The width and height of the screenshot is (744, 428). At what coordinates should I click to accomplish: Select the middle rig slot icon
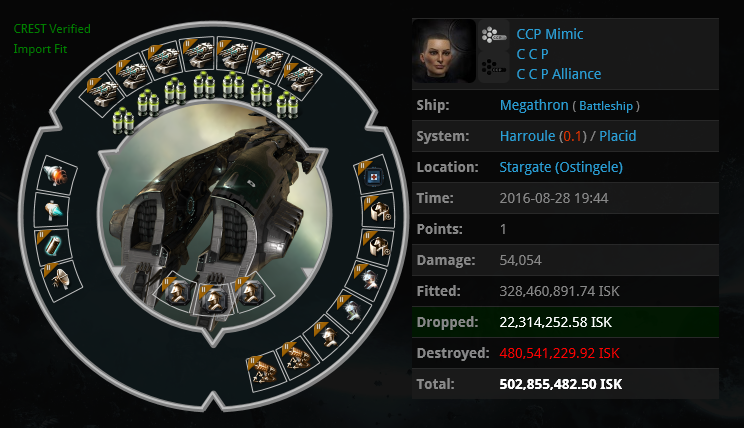tap(212, 299)
